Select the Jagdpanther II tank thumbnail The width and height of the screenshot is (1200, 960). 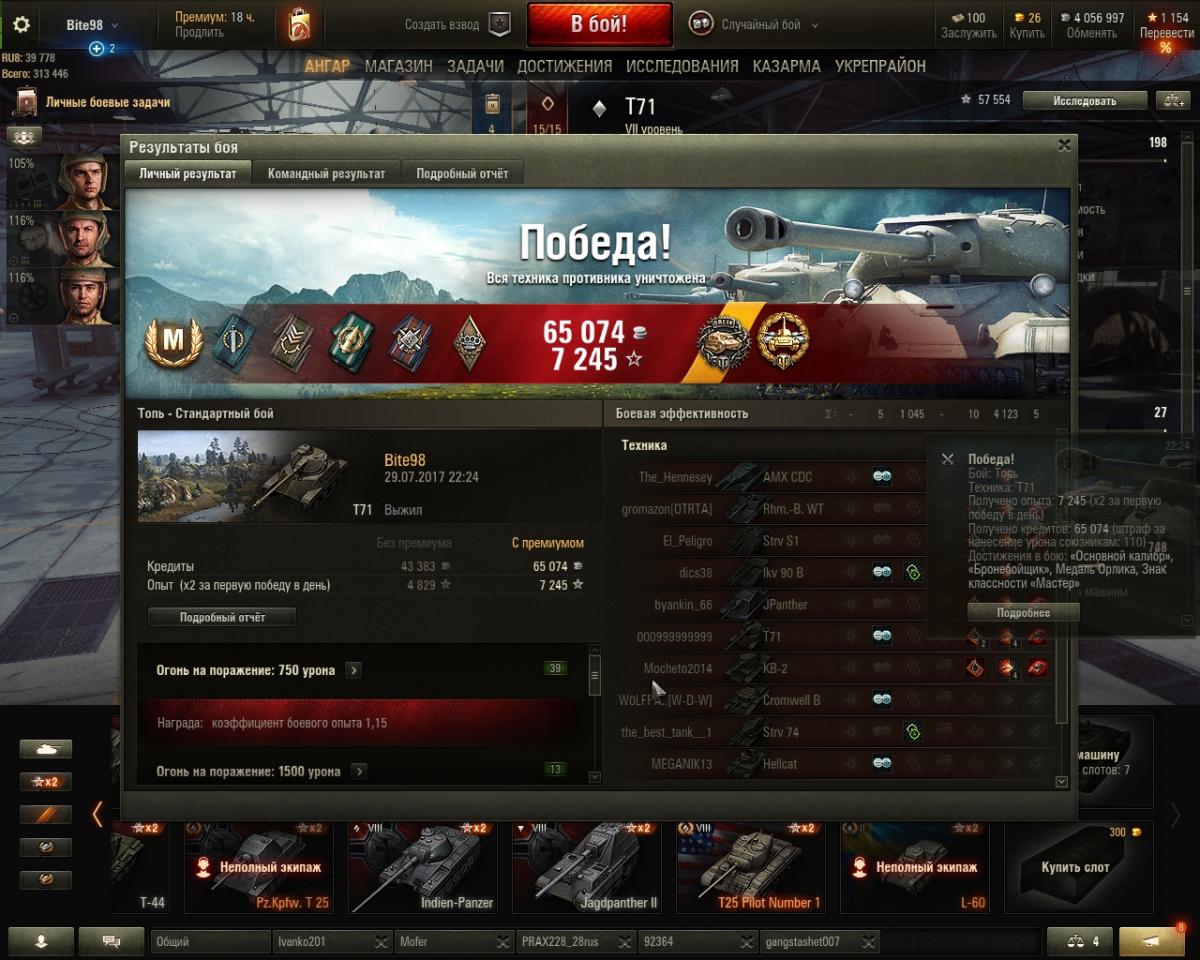pos(591,867)
